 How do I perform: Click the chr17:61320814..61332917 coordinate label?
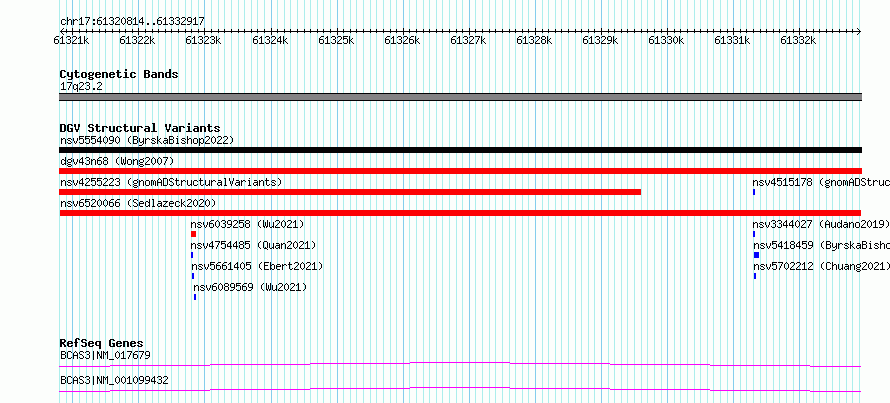132,22
